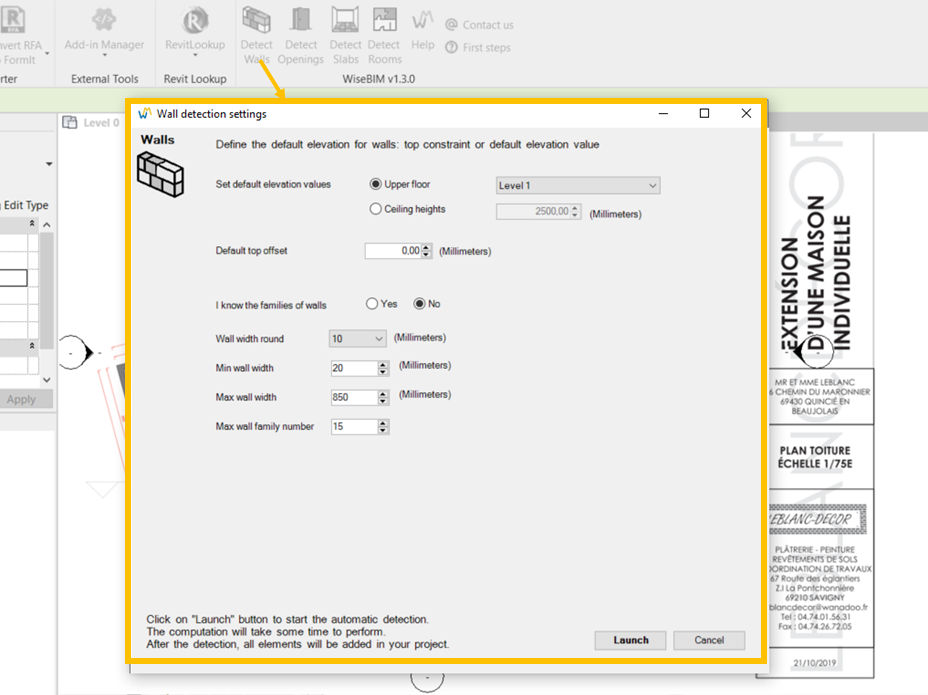Click the left elevation marker in the drawing

click(x=76, y=352)
